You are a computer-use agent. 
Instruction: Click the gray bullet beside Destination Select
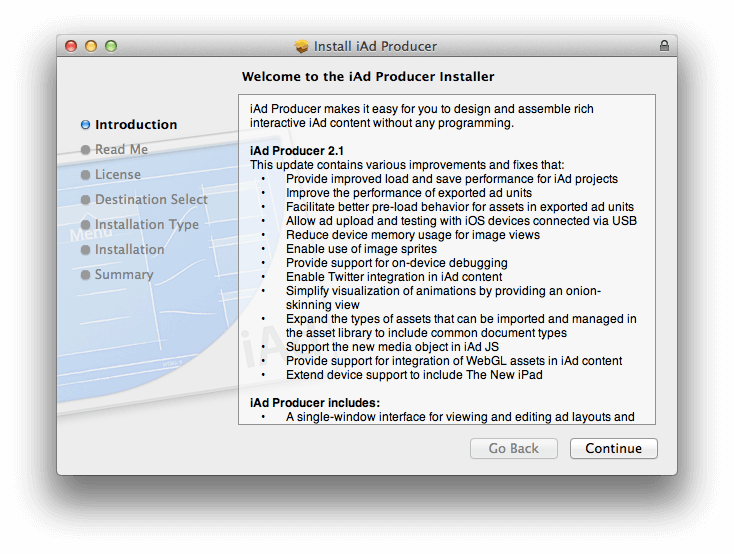coord(85,199)
